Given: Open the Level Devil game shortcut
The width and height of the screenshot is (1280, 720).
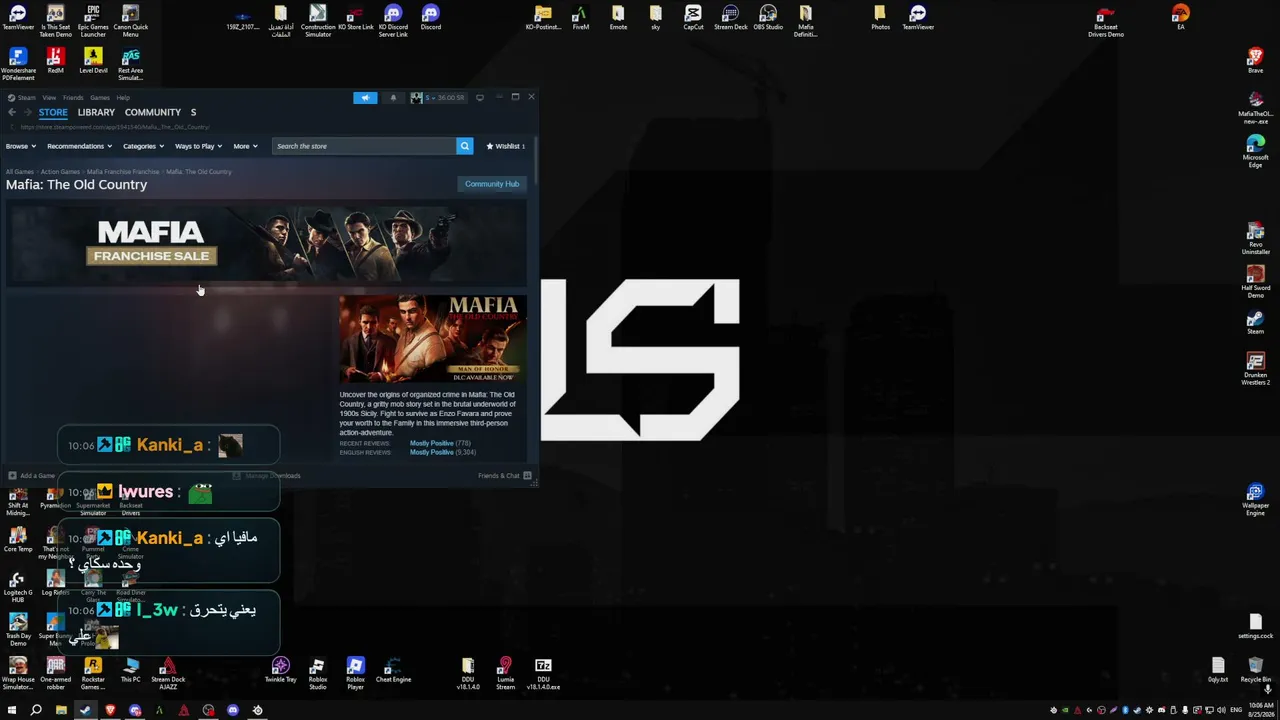Looking at the screenshot, I should pyautogui.click(x=93, y=60).
